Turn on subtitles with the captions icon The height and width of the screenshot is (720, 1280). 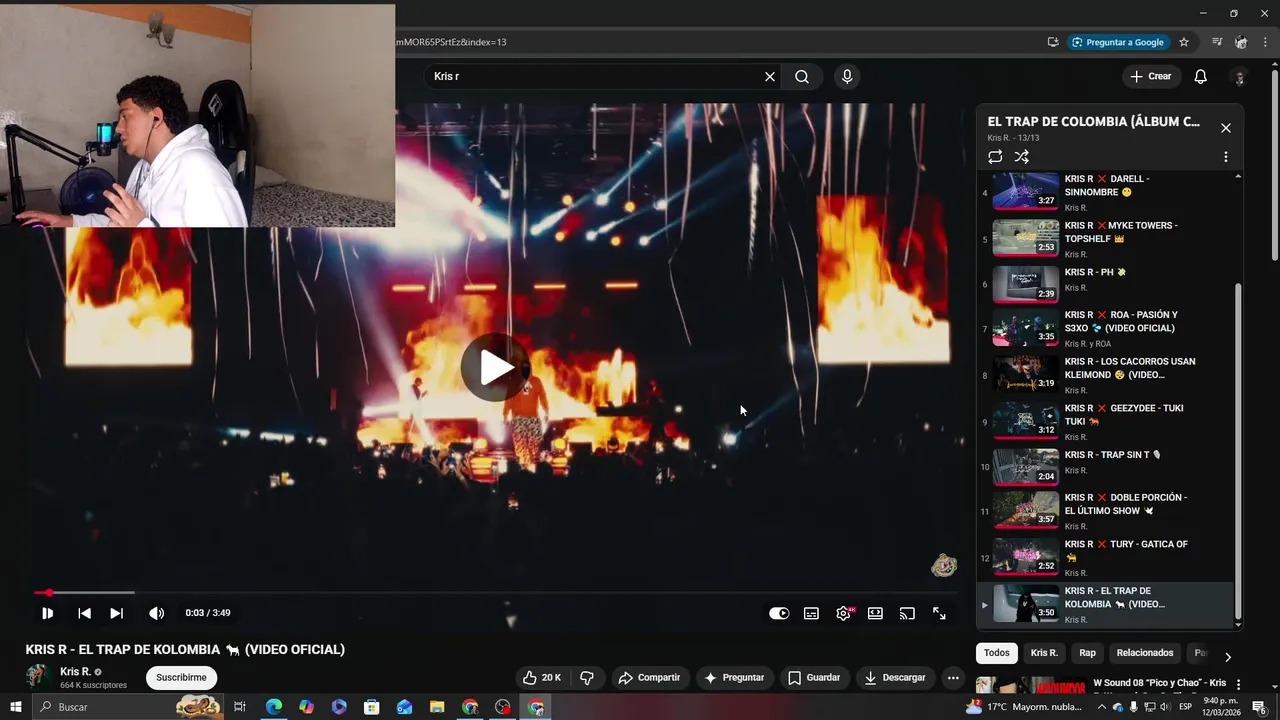(811, 613)
